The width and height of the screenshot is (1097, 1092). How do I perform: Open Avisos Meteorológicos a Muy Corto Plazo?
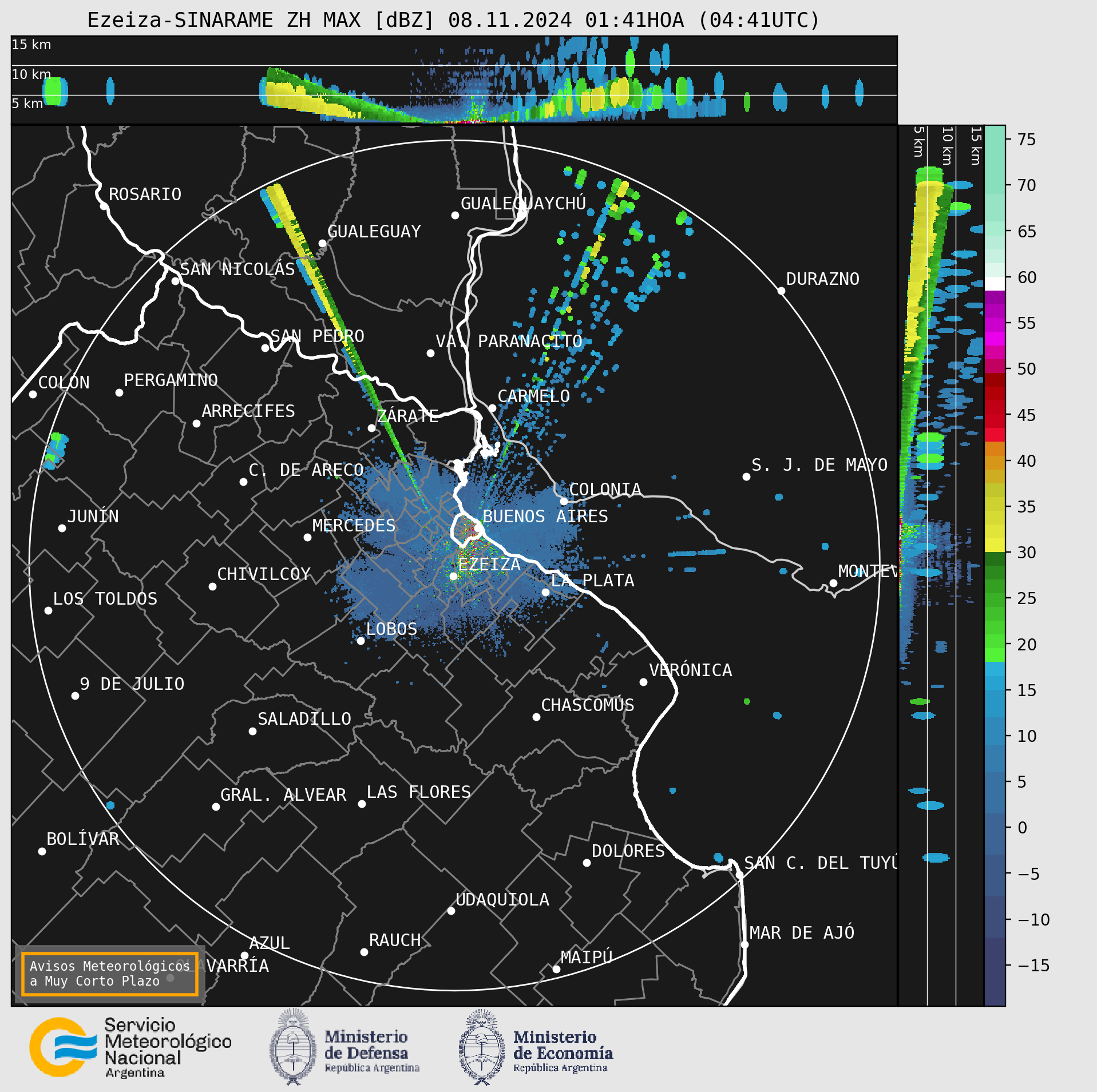click(109, 974)
